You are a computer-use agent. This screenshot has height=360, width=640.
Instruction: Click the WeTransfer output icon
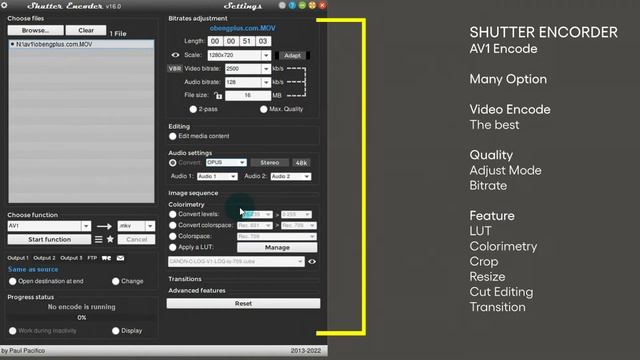click(x=106, y=258)
